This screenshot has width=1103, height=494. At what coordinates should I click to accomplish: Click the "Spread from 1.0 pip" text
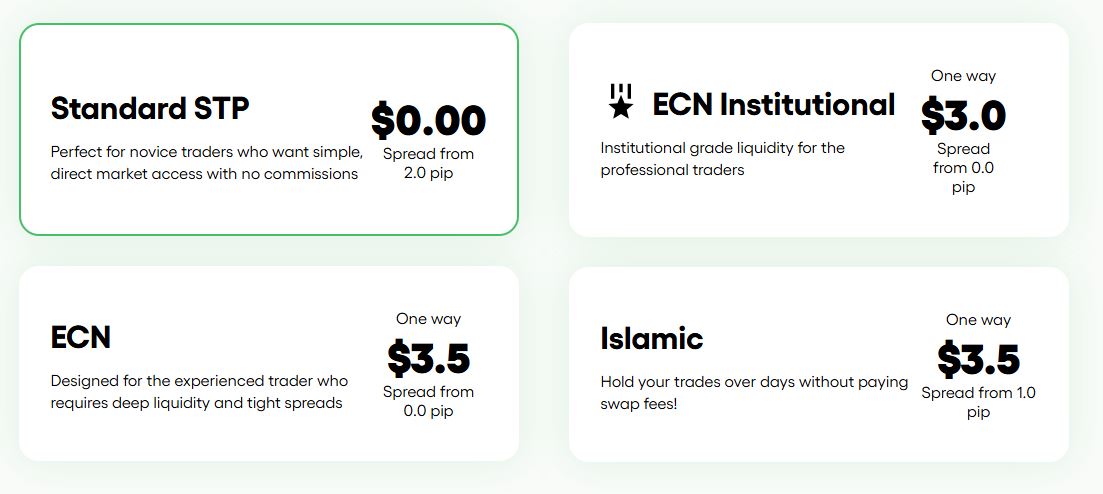click(x=978, y=402)
